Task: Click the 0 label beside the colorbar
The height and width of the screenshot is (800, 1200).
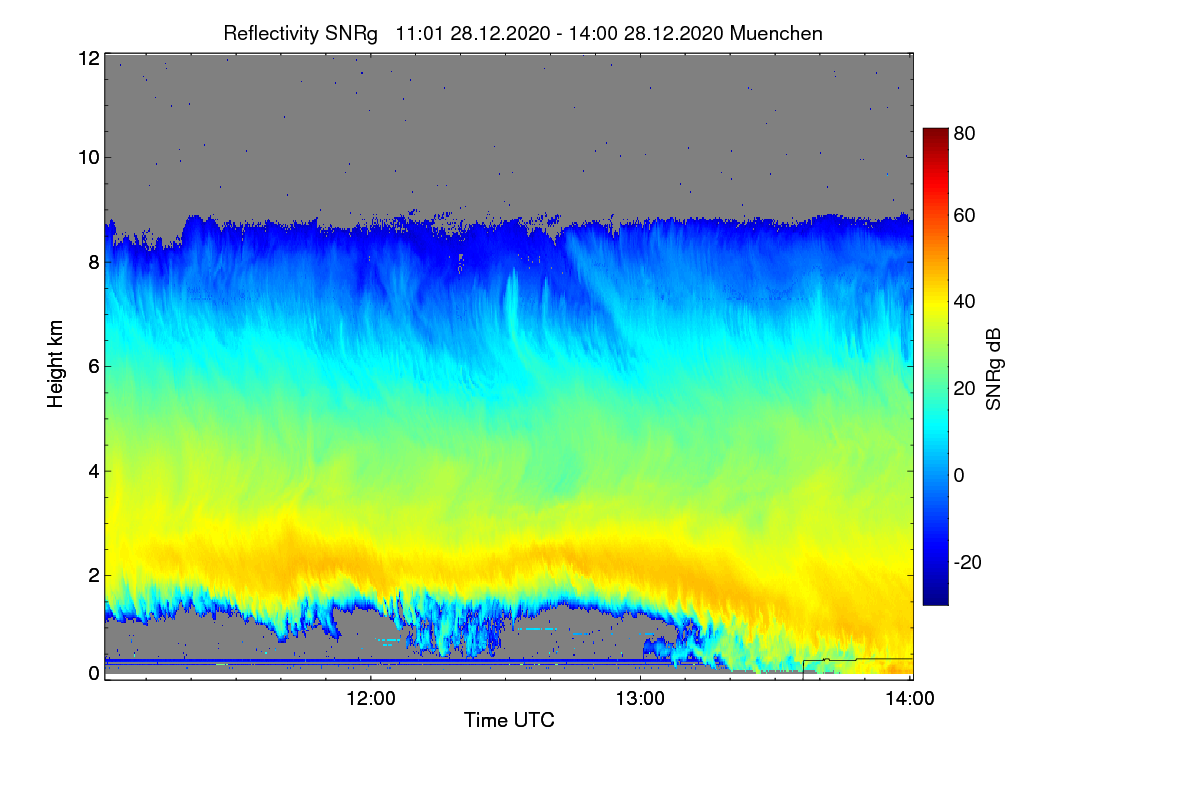Action: pyautogui.click(x=960, y=476)
